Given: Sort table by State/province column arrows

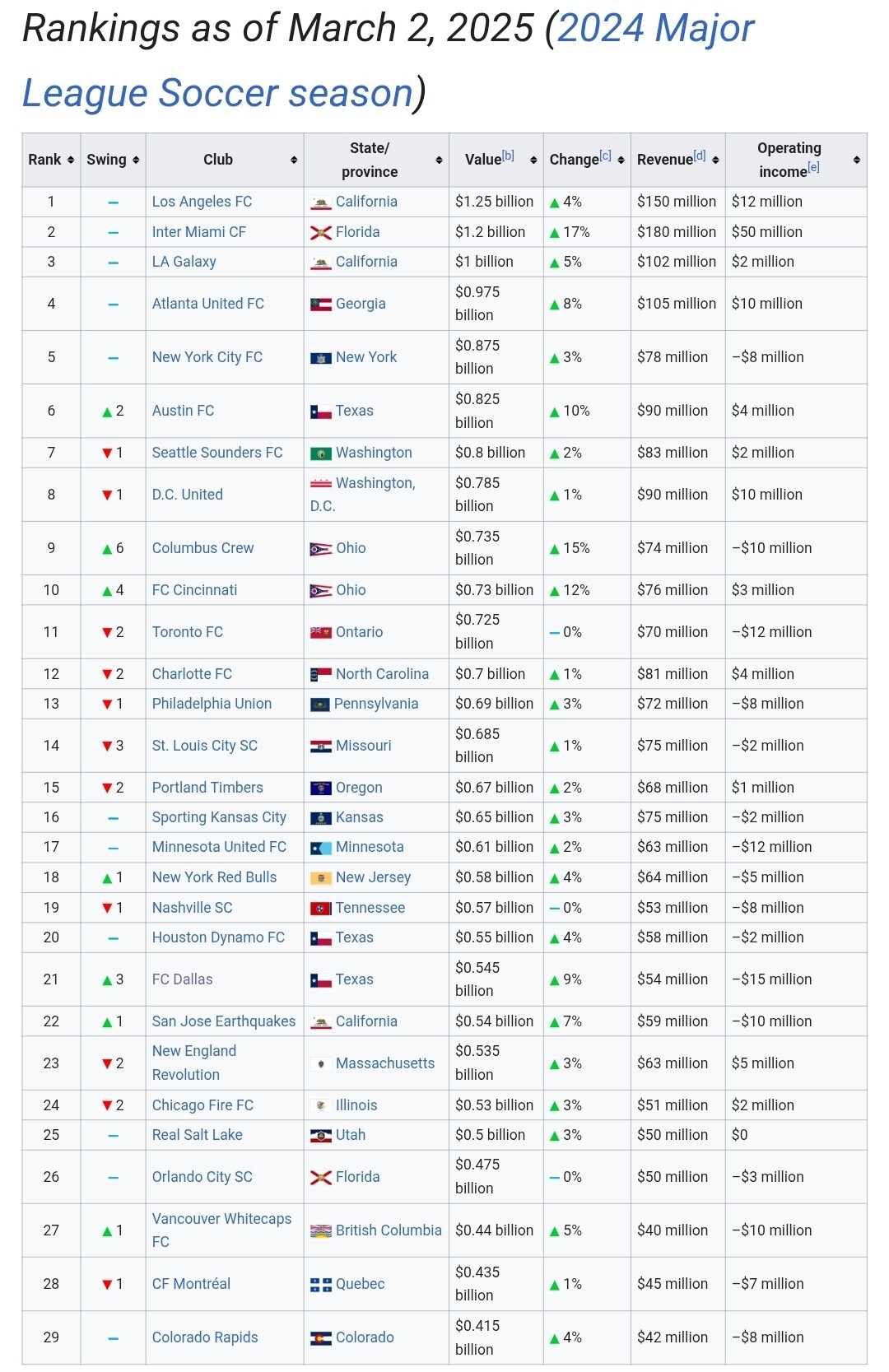Looking at the screenshot, I should (x=439, y=160).
